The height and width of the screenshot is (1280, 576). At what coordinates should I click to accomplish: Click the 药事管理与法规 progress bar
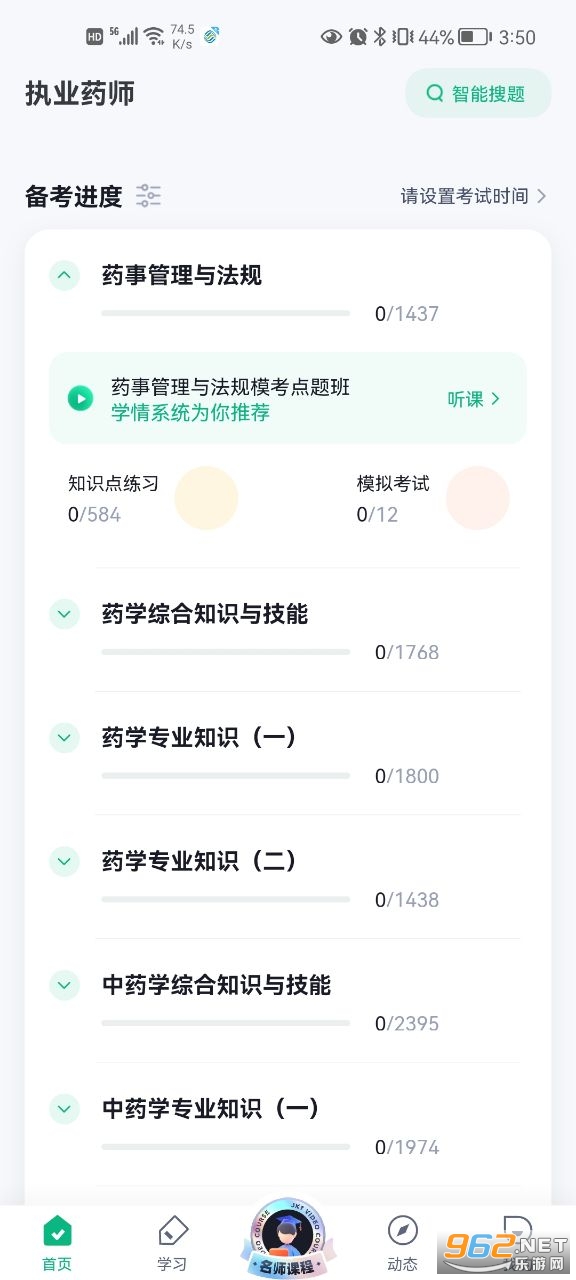pos(226,313)
